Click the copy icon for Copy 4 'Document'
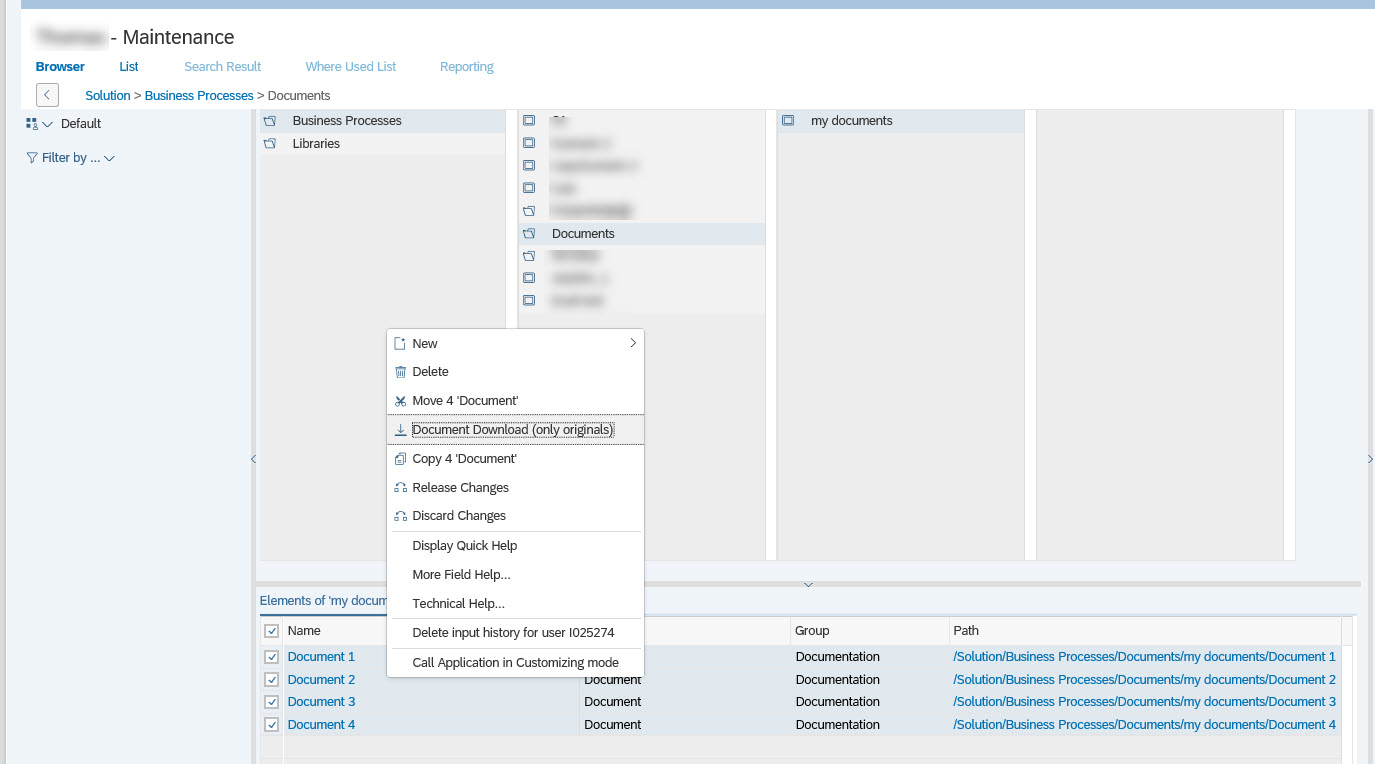Screen dimensions: 1375x764 [400, 459]
